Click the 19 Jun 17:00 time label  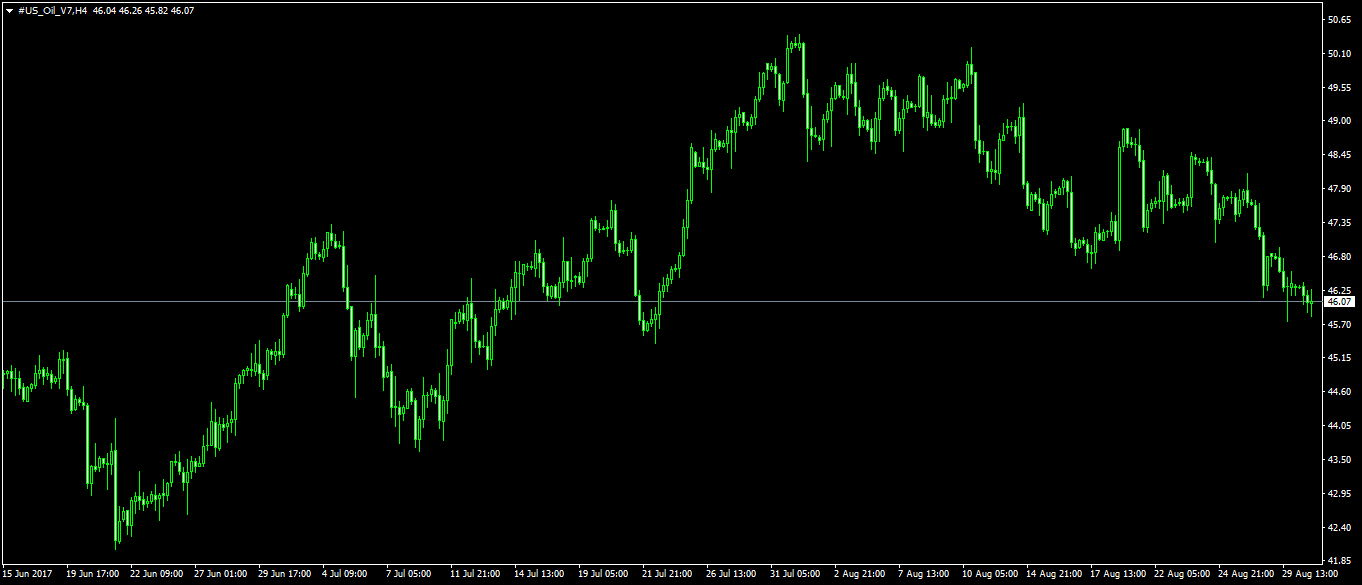tap(93, 575)
